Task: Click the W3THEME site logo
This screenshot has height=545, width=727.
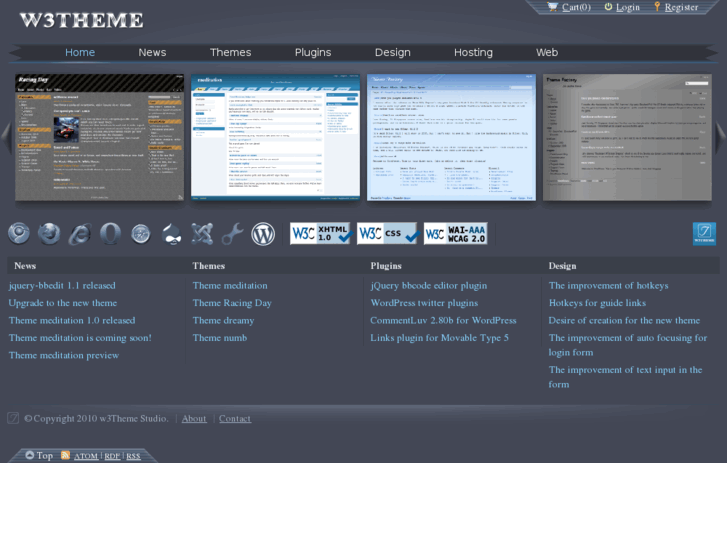Action: pos(82,20)
